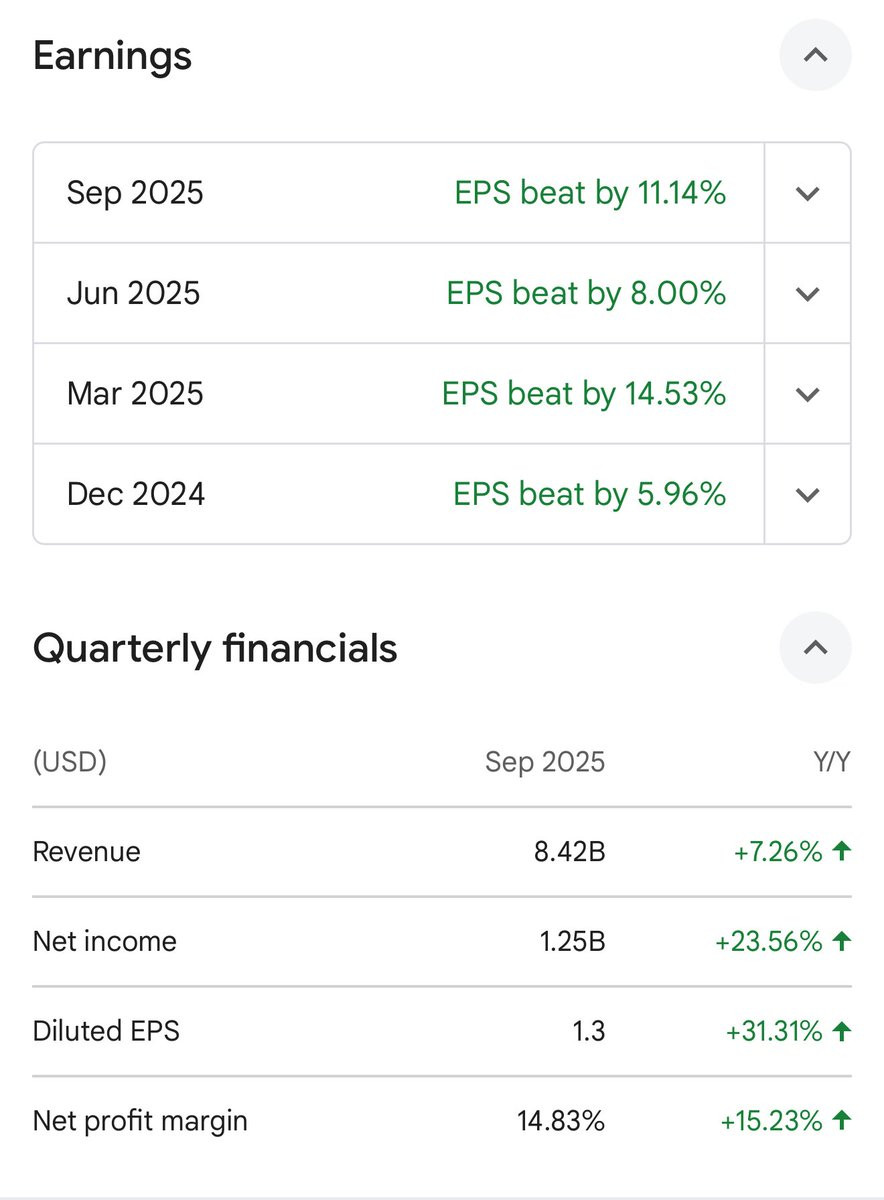This screenshot has width=884, height=1200.
Task: Click the green arrow beside Net income growth
Action: click(x=841, y=941)
